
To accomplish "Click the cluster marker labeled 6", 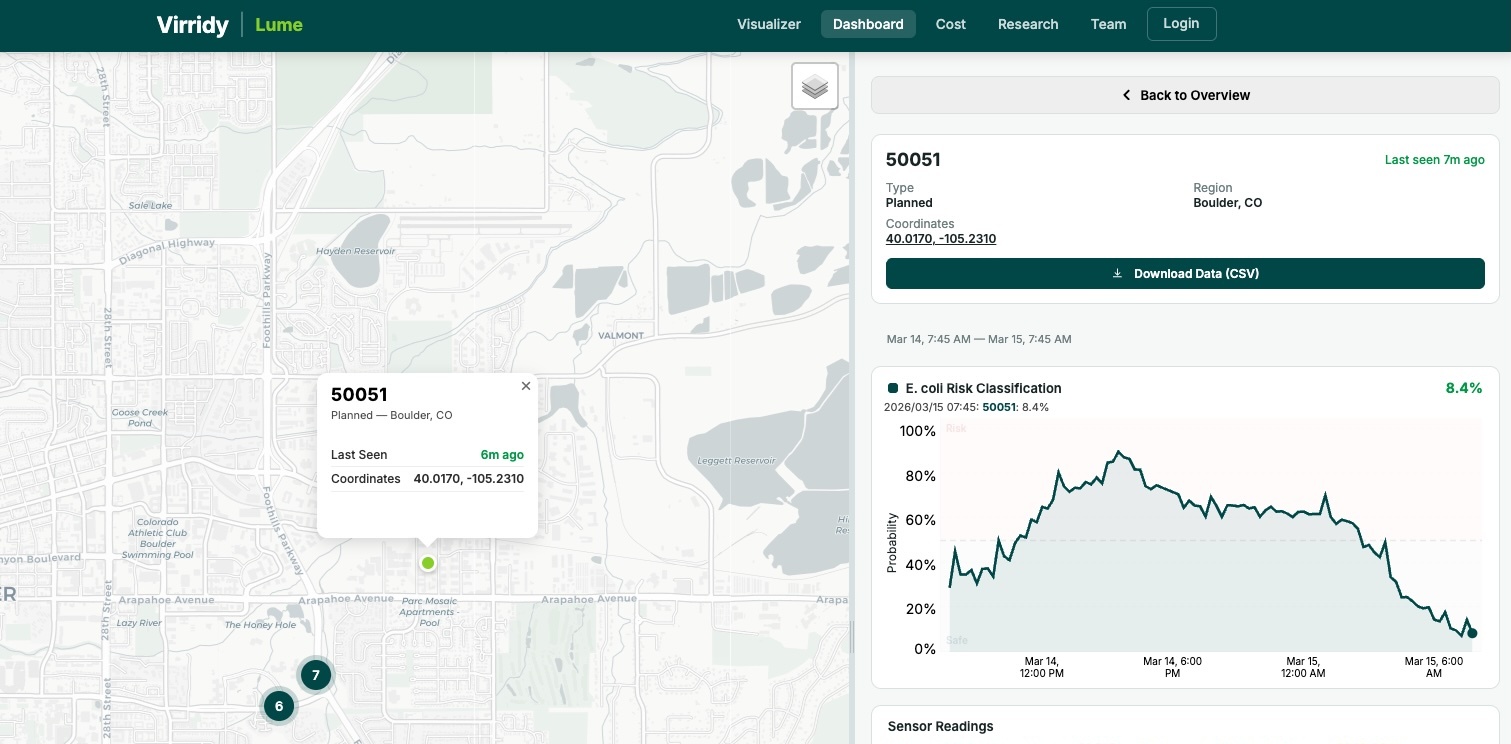I will click(279, 706).
